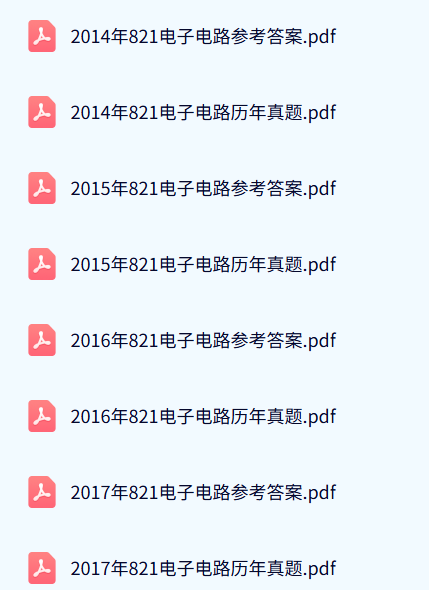Click PDF icon for 2017年821电子电路参考答案

point(42,492)
